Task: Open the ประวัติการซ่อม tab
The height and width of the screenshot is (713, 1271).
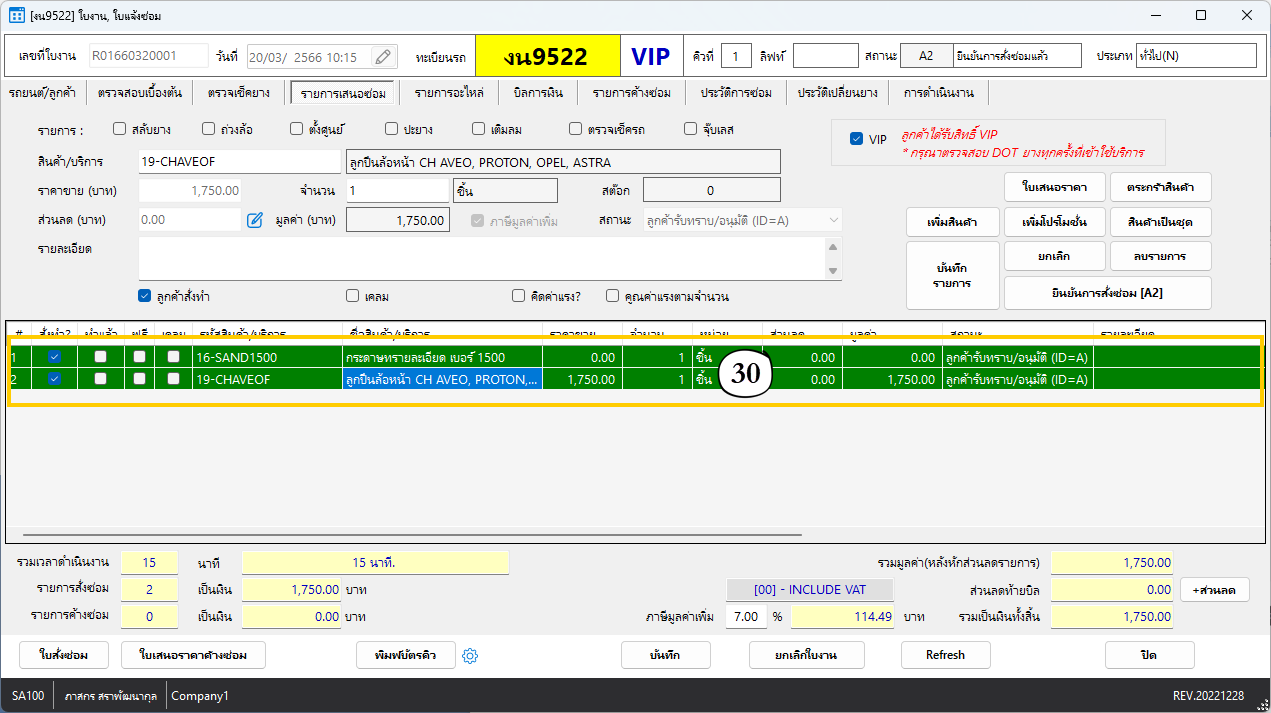Action: (735, 93)
